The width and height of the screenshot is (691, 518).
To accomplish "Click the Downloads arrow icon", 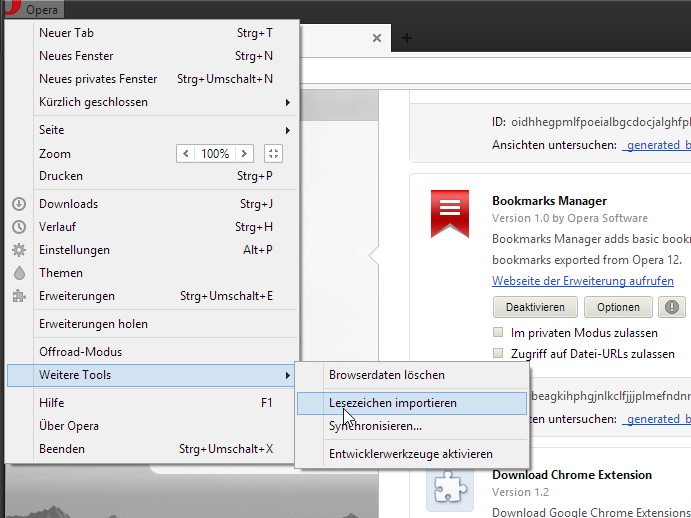I will (x=19, y=204).
